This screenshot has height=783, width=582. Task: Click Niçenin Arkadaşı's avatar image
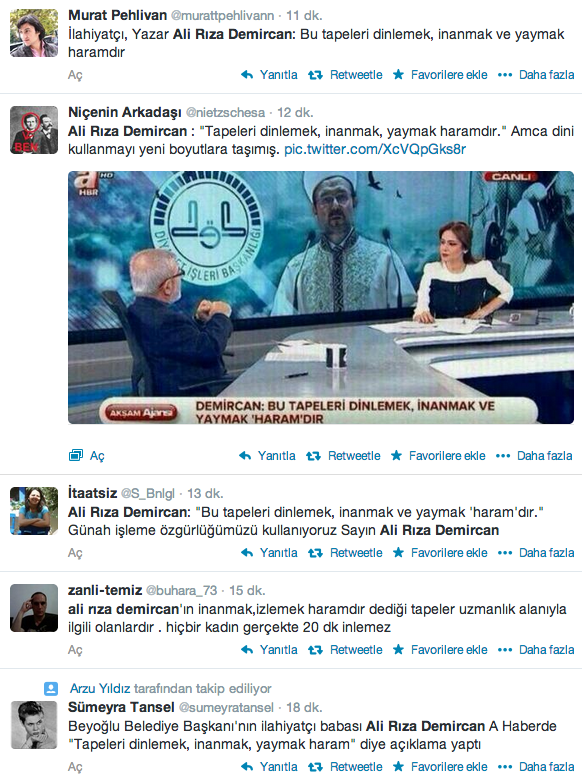point(34,130)
